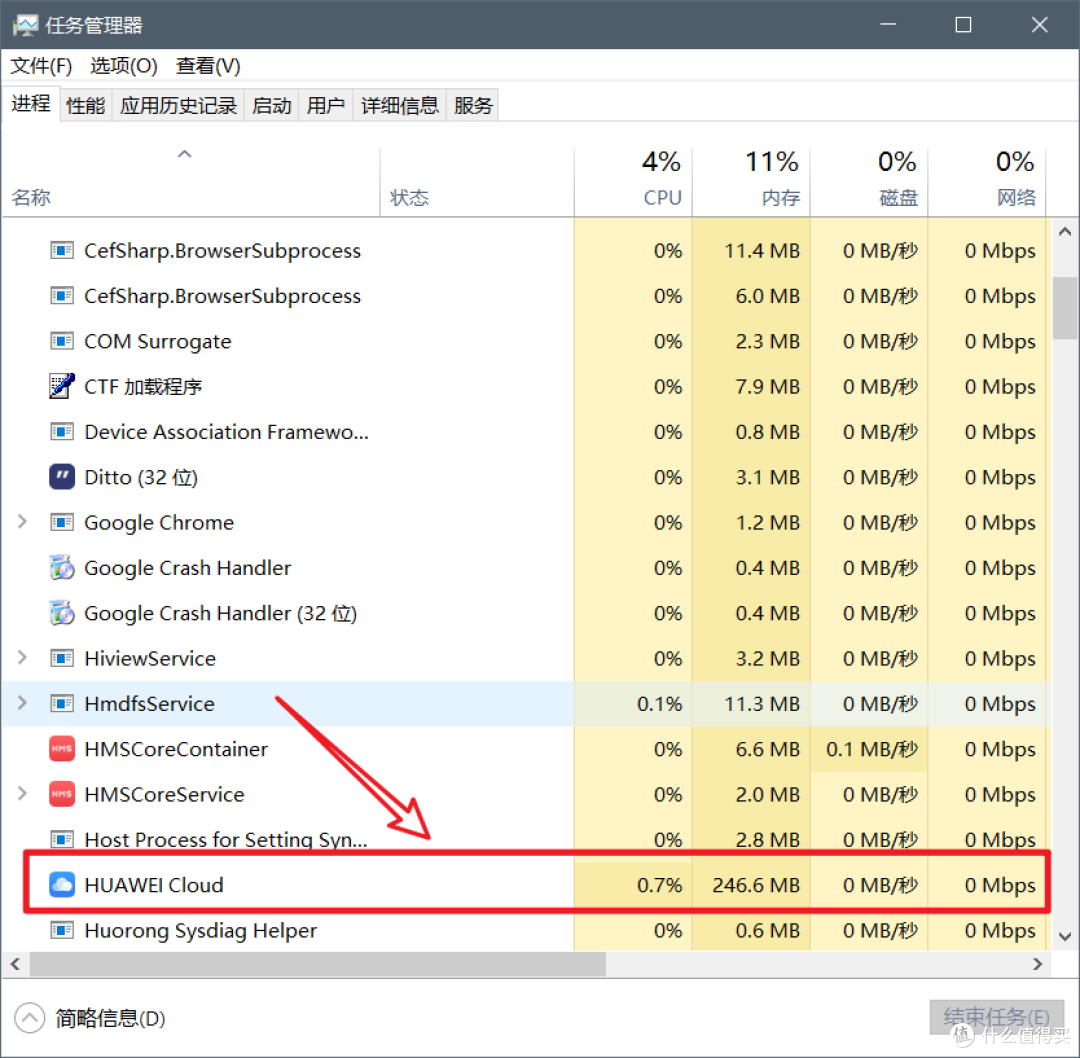Click the vertical scrollbar down arrow
This screenshot has width=1080, height=1058.
(x=1065, y=937)
